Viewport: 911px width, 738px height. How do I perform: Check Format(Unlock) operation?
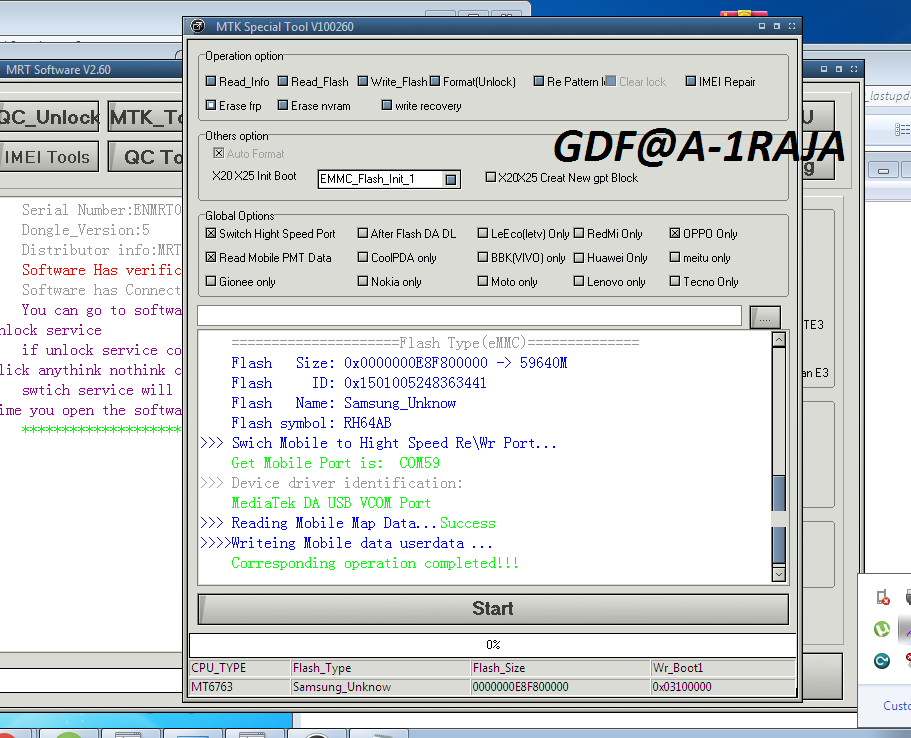click(435, 81)
